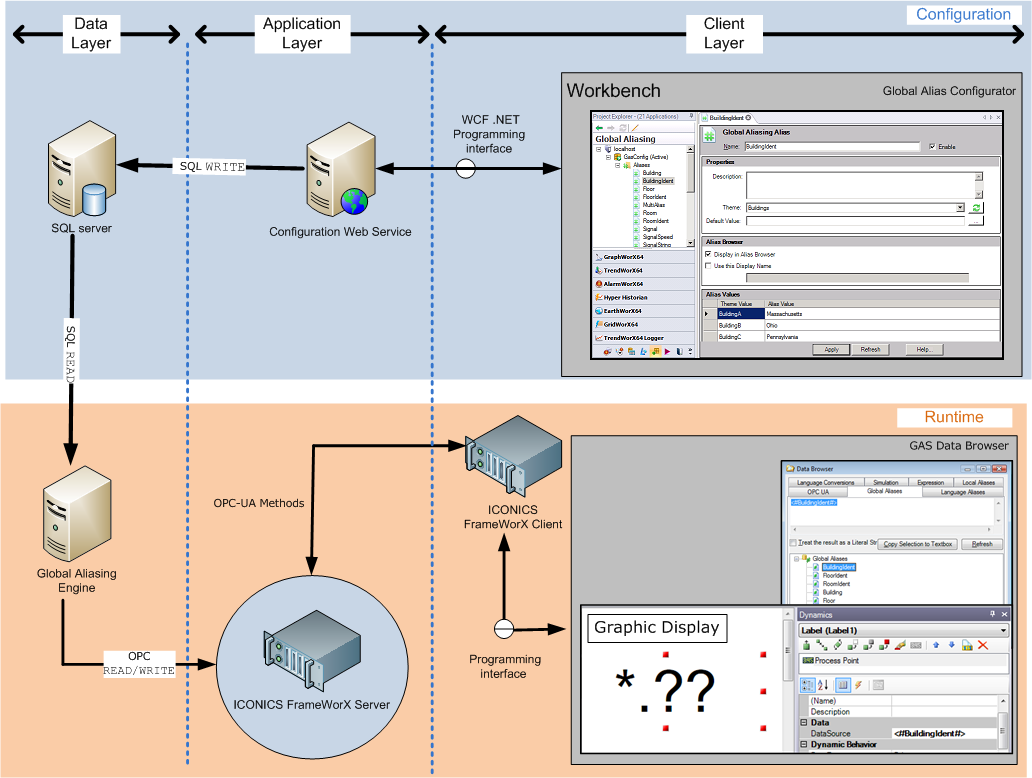This screenshot has width=1032, height=778.
Task: Collapse the Global Aliases tree node
Action: 795,558
